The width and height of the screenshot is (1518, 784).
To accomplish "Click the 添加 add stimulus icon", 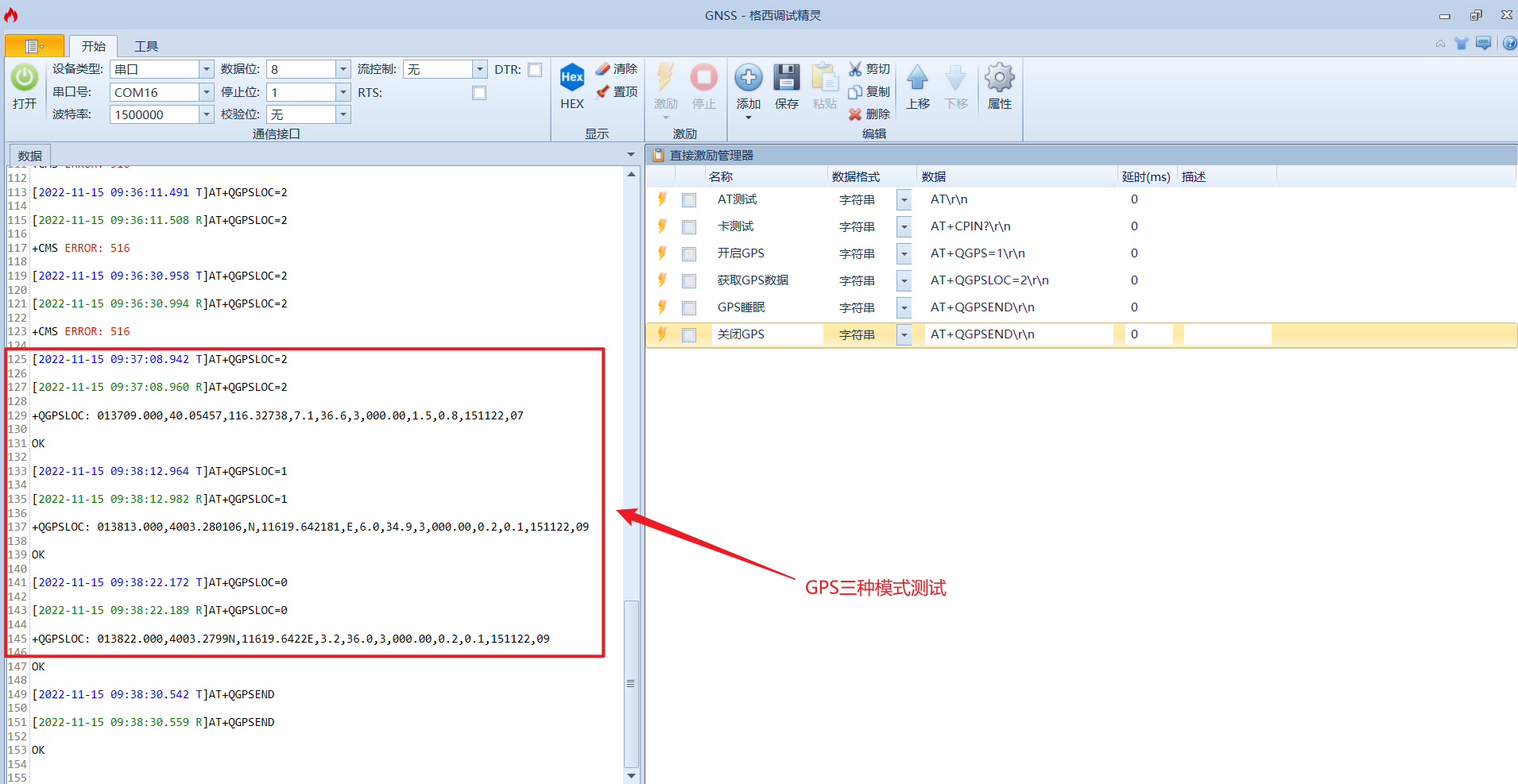I will 749,78.
